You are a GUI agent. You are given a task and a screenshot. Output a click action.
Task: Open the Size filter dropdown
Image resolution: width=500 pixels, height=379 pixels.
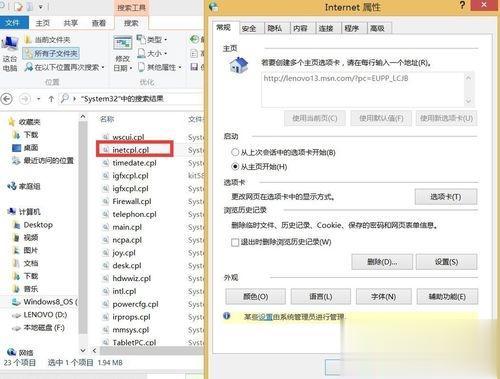(x=152, y=53)
